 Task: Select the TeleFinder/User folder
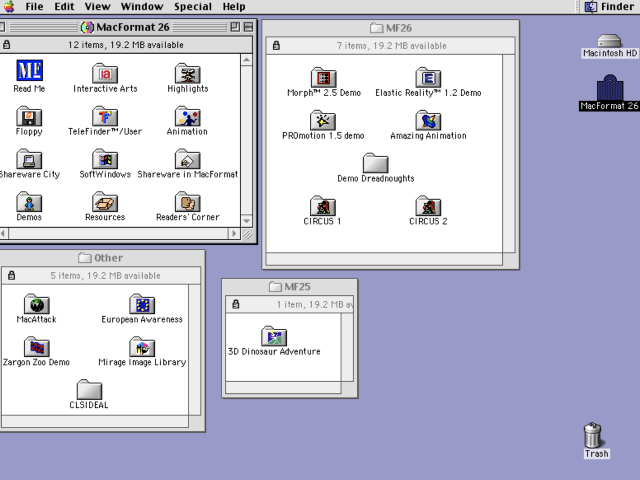pyautogui.click(x=105, y=116)
